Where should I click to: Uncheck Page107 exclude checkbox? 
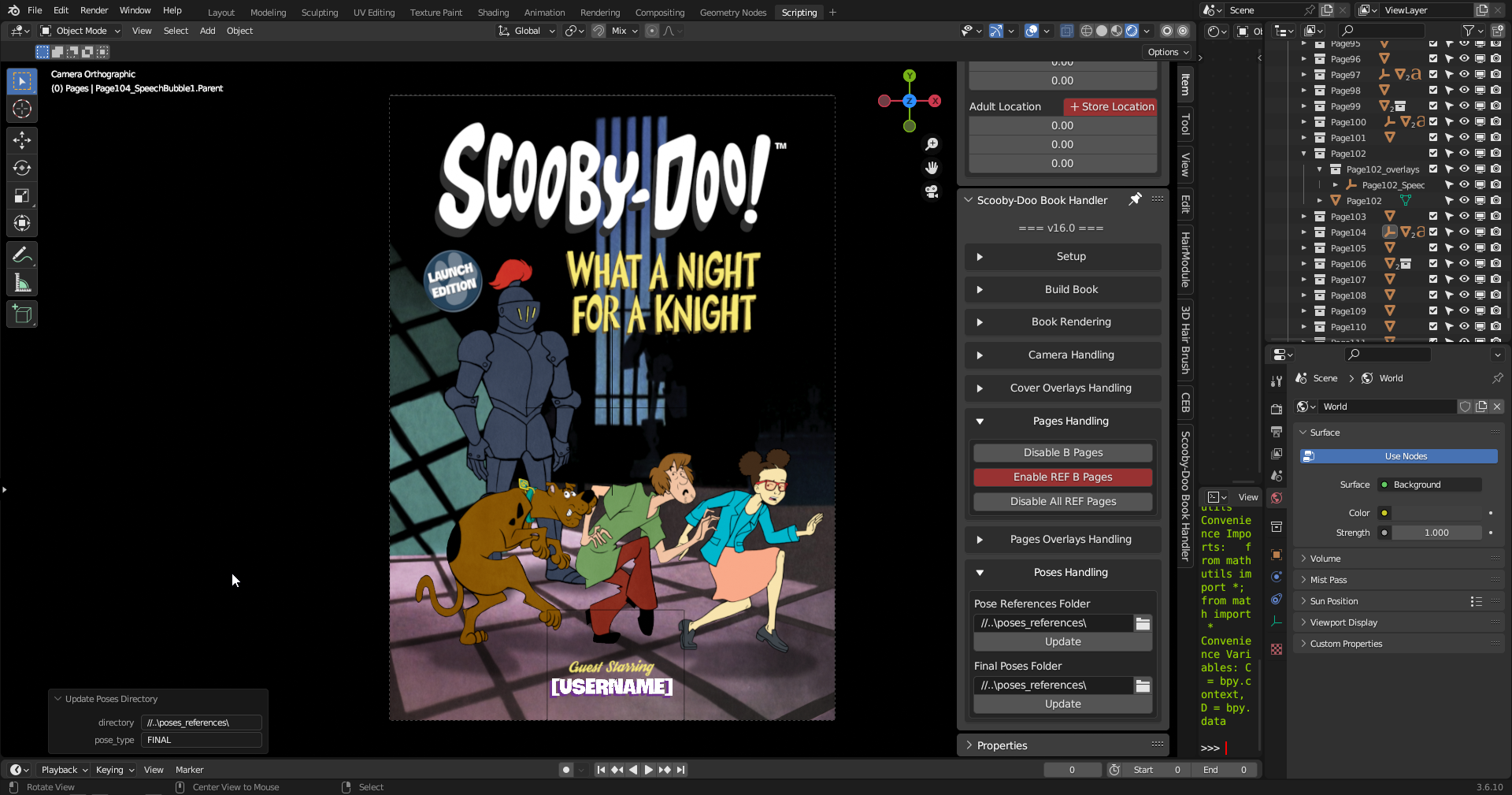tap(1433, 280)
